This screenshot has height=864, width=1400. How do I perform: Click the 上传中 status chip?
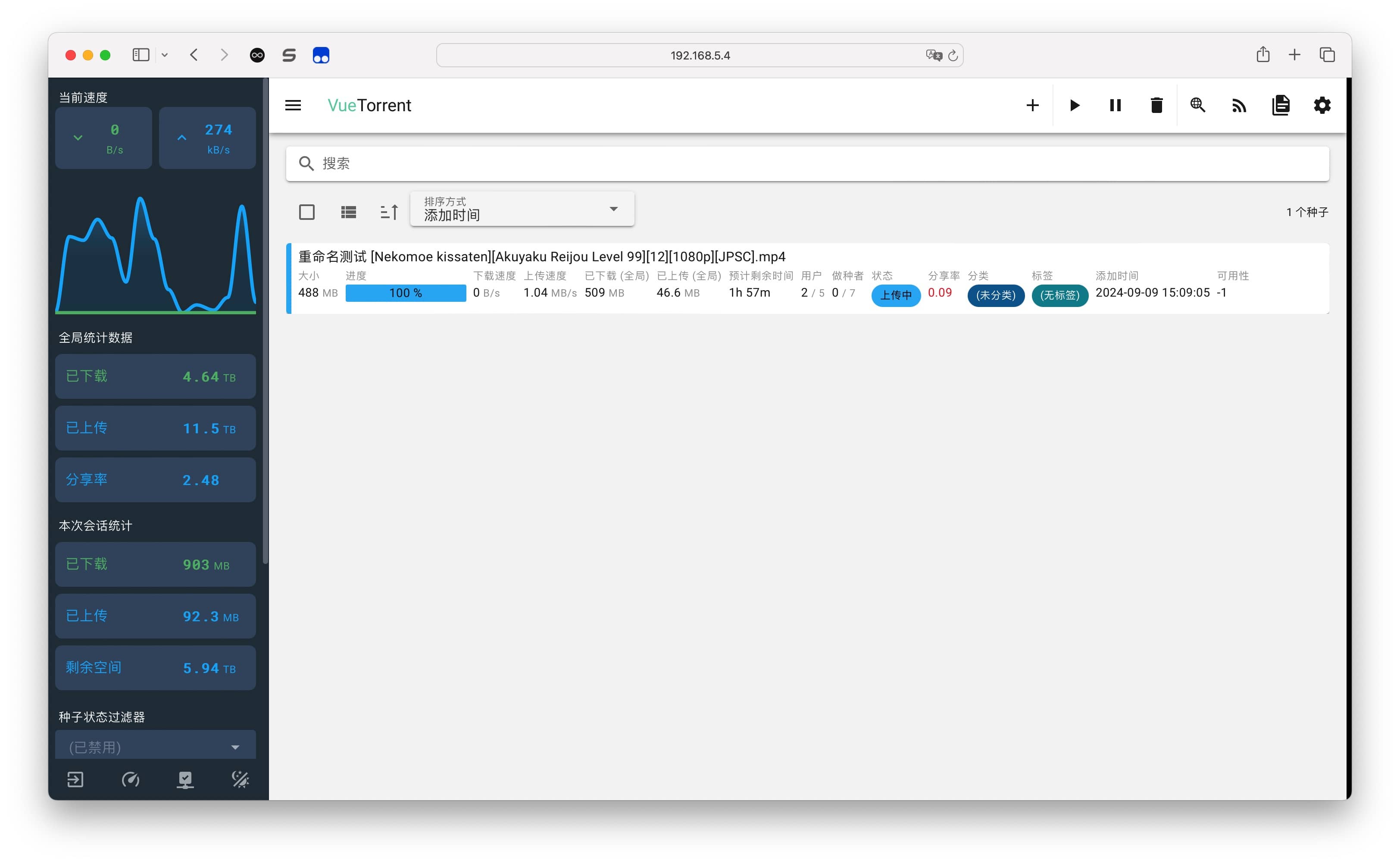click(x=896, y=295)
